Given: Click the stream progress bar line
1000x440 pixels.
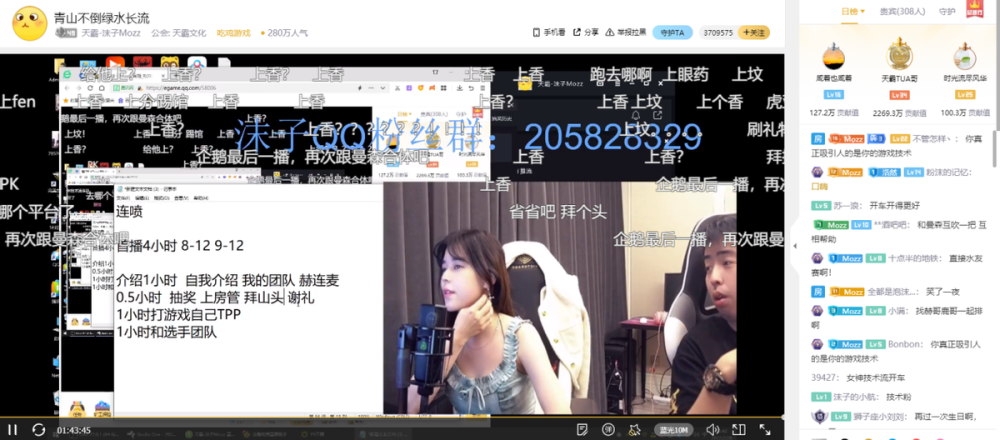Looking at the screenshot, I should [x=392, y=418].
